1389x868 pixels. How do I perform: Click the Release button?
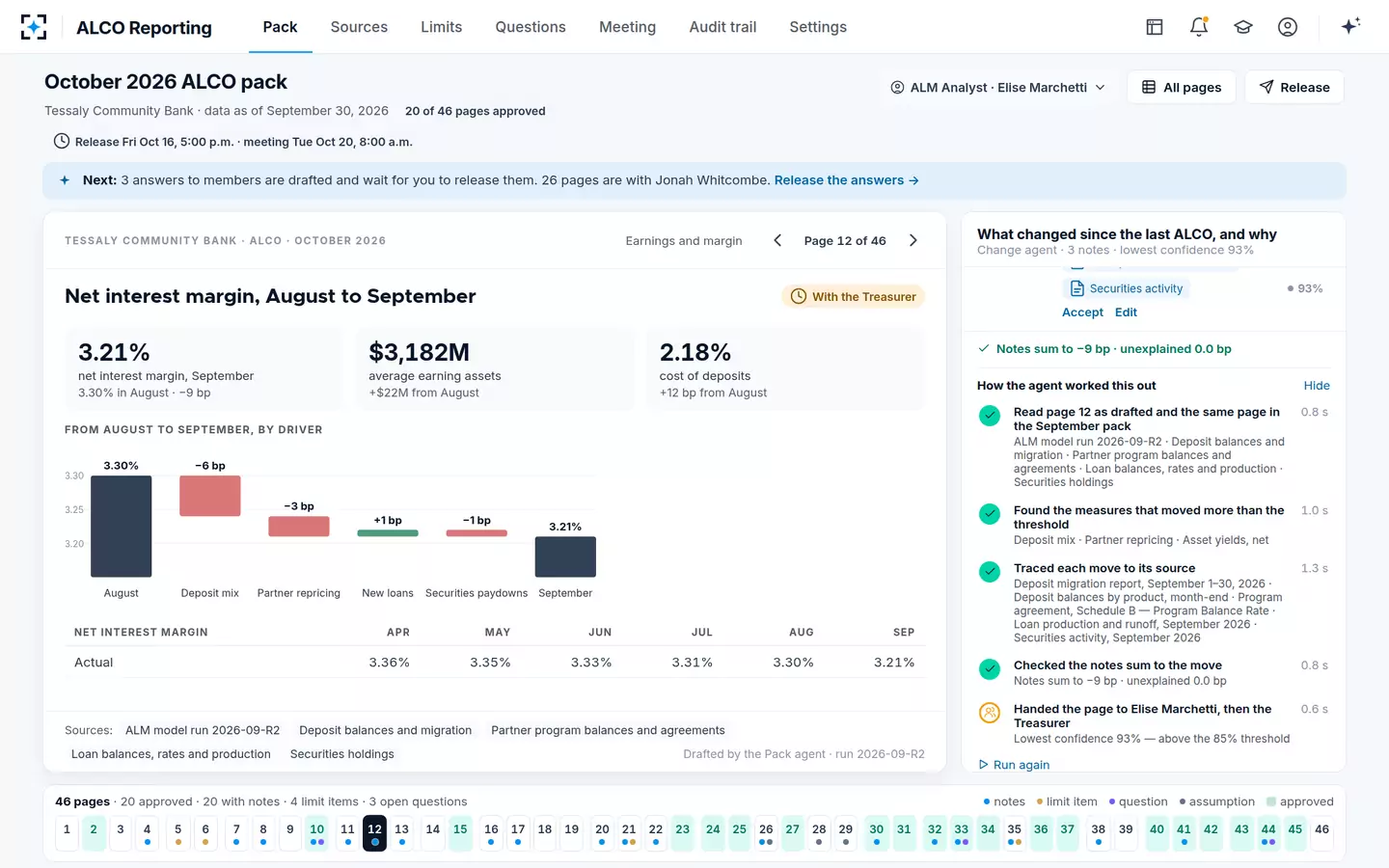point(1294,87)
